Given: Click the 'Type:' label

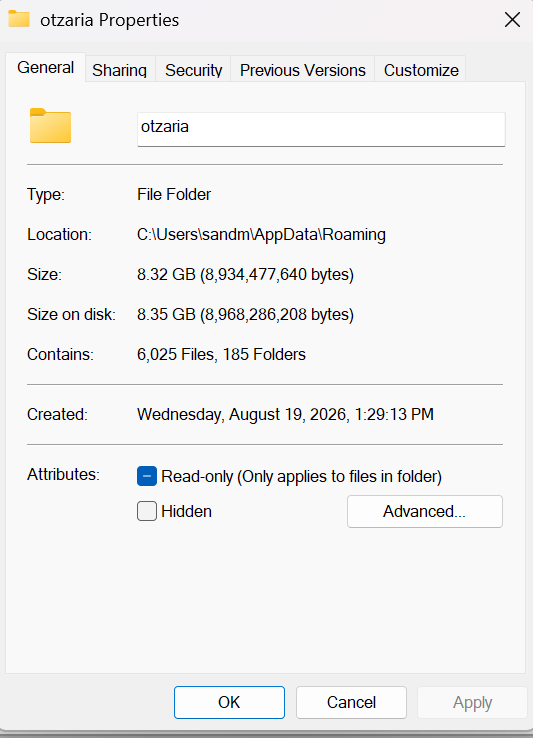Looking at the screenshot, I should pos(46,194).
